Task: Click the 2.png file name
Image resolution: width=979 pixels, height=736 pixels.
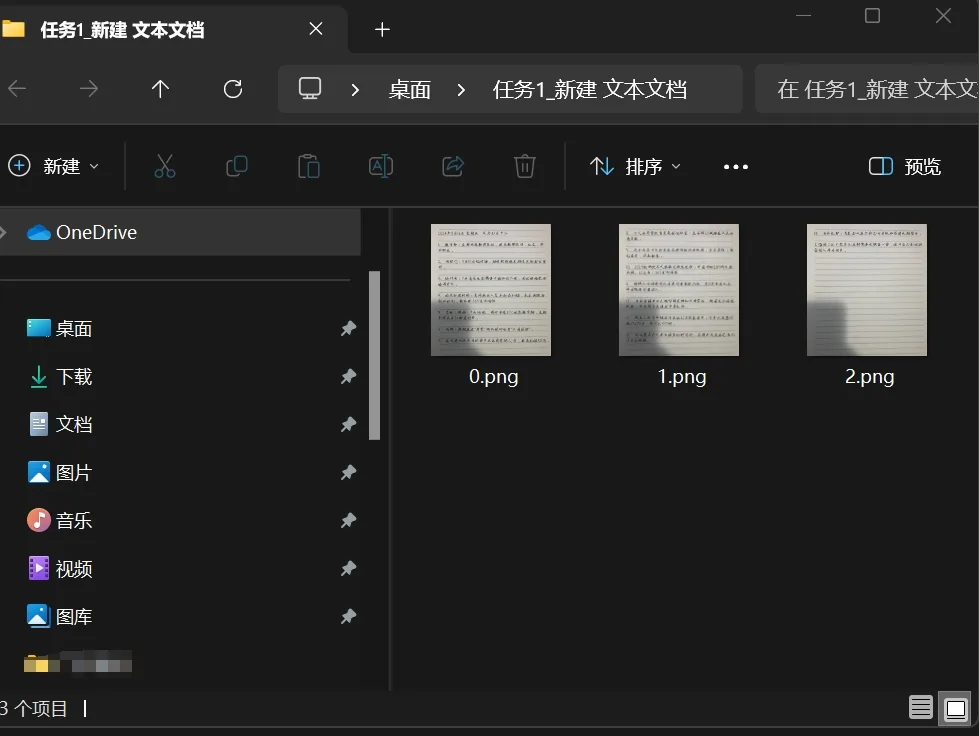Action: click(869, 376)
